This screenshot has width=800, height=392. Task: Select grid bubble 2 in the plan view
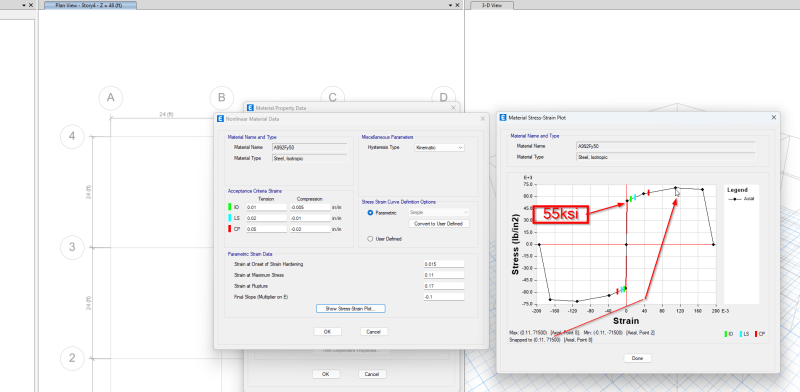[72, 358]
